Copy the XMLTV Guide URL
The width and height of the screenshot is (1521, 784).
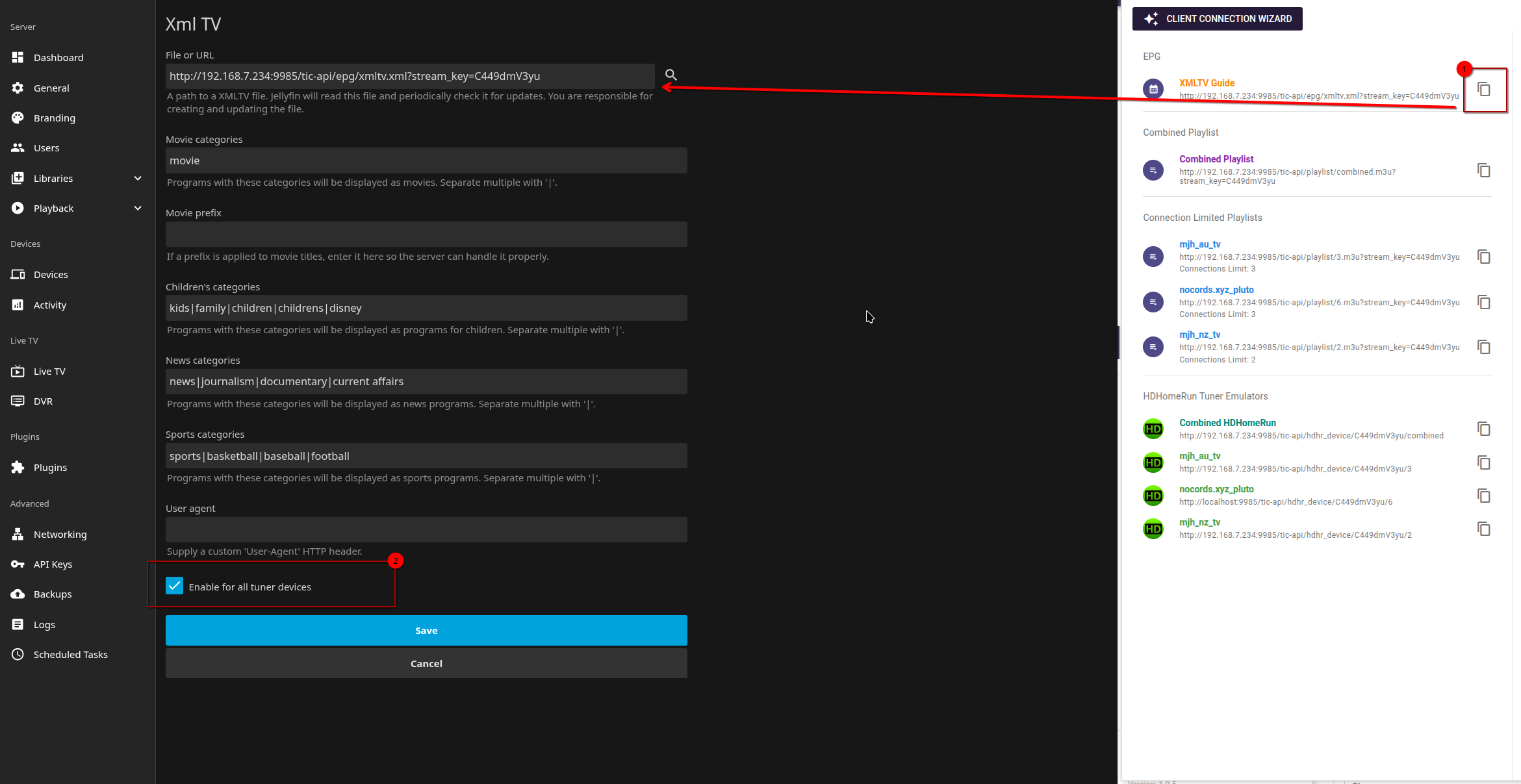[1485, 89]
